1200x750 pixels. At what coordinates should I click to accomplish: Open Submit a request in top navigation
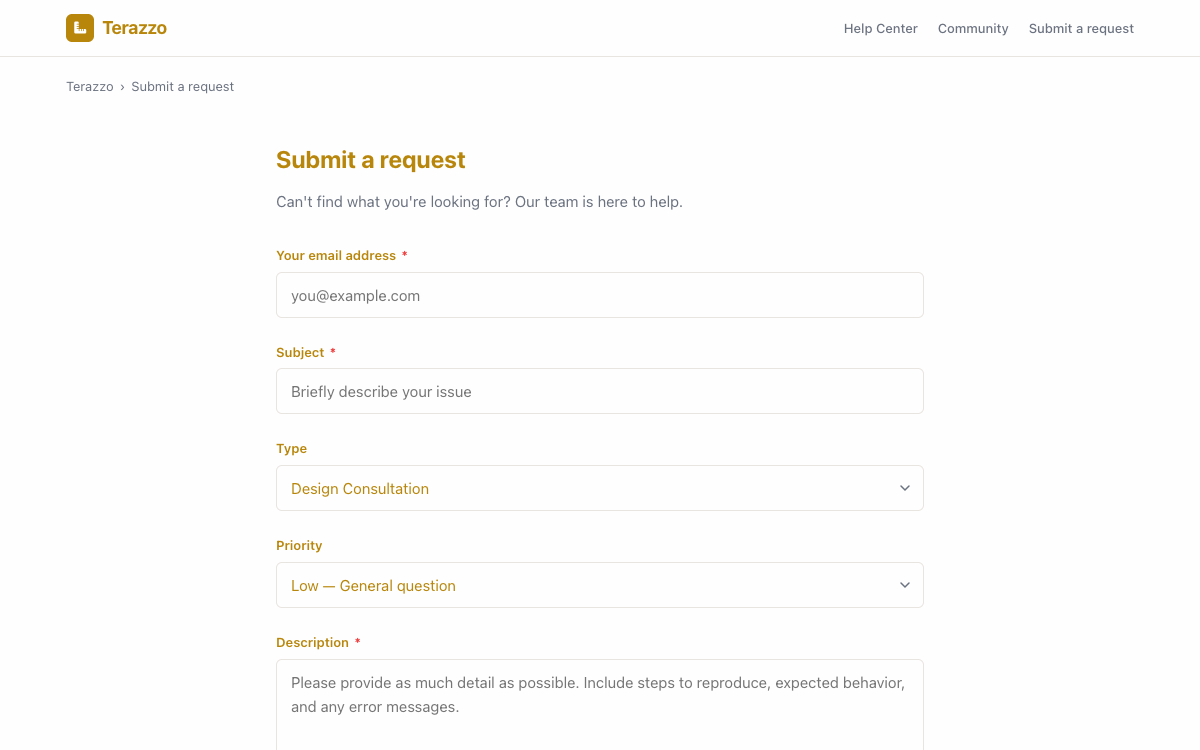[x=1081, y=29]
